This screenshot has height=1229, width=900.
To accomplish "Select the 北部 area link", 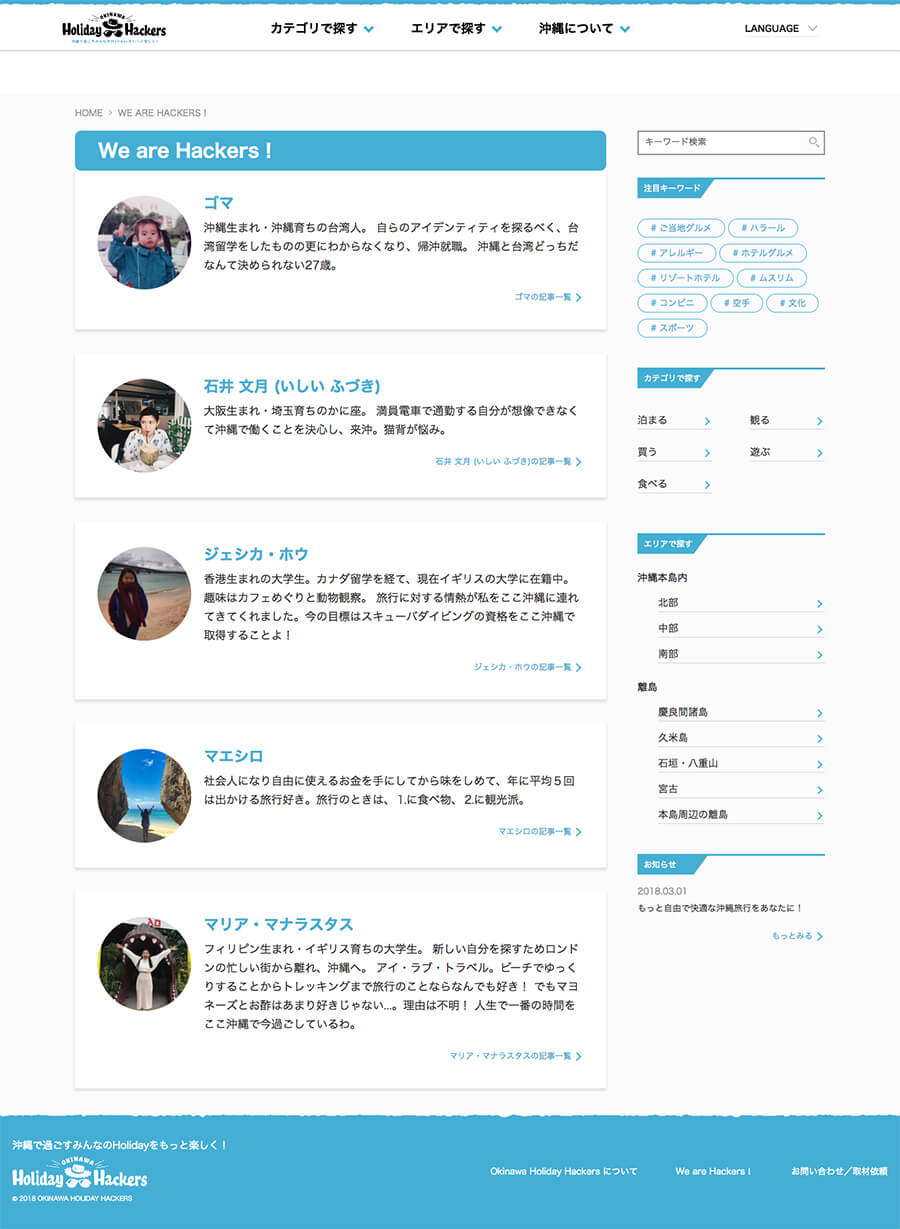I will (740, 603).
